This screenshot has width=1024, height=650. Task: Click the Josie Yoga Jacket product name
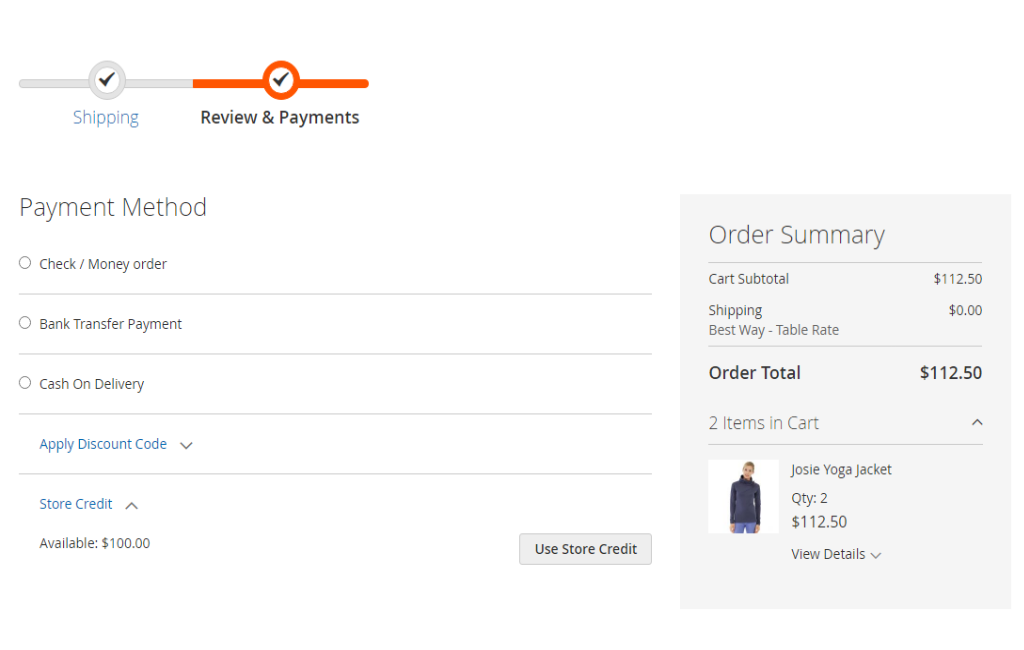[x=841, y=470]
